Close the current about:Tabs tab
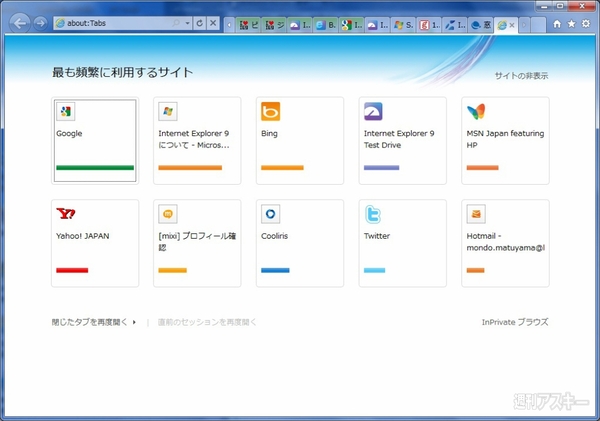Screen dimensions: 600x421 click(512, 25)
